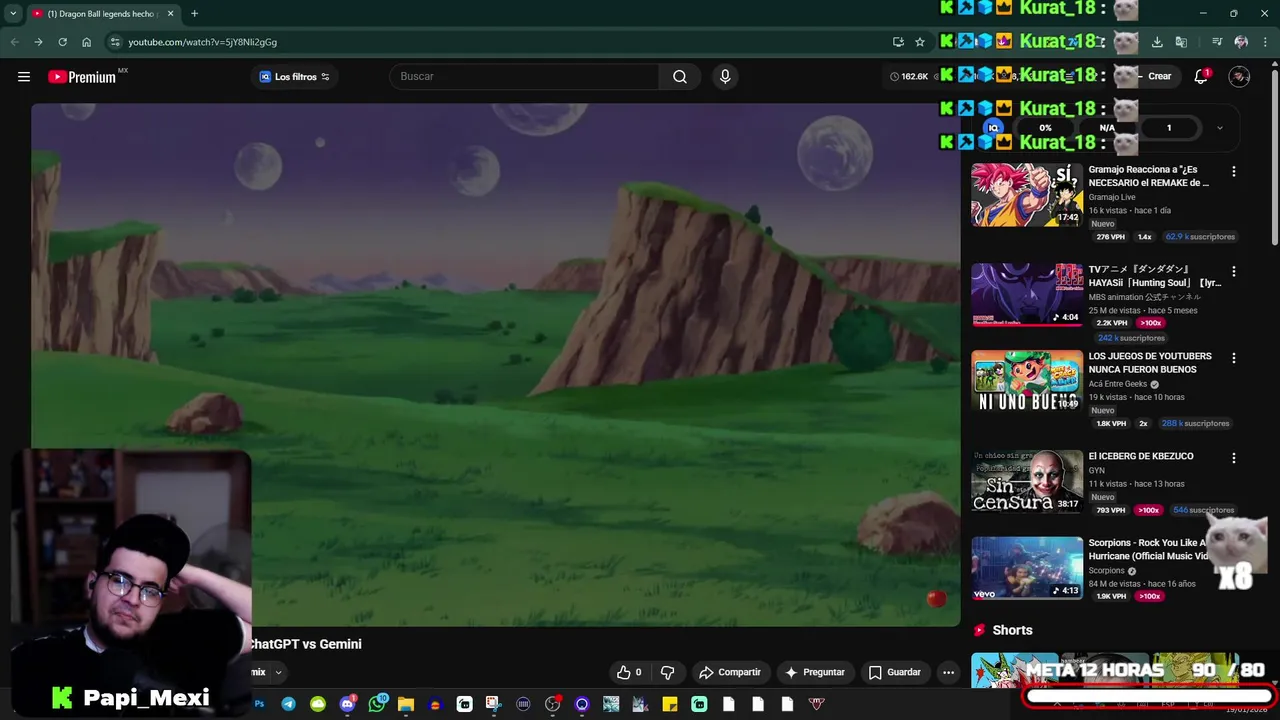
Task: Open options for El ICEBERG DE KBEZUCO video
Action: point(1233,458)
